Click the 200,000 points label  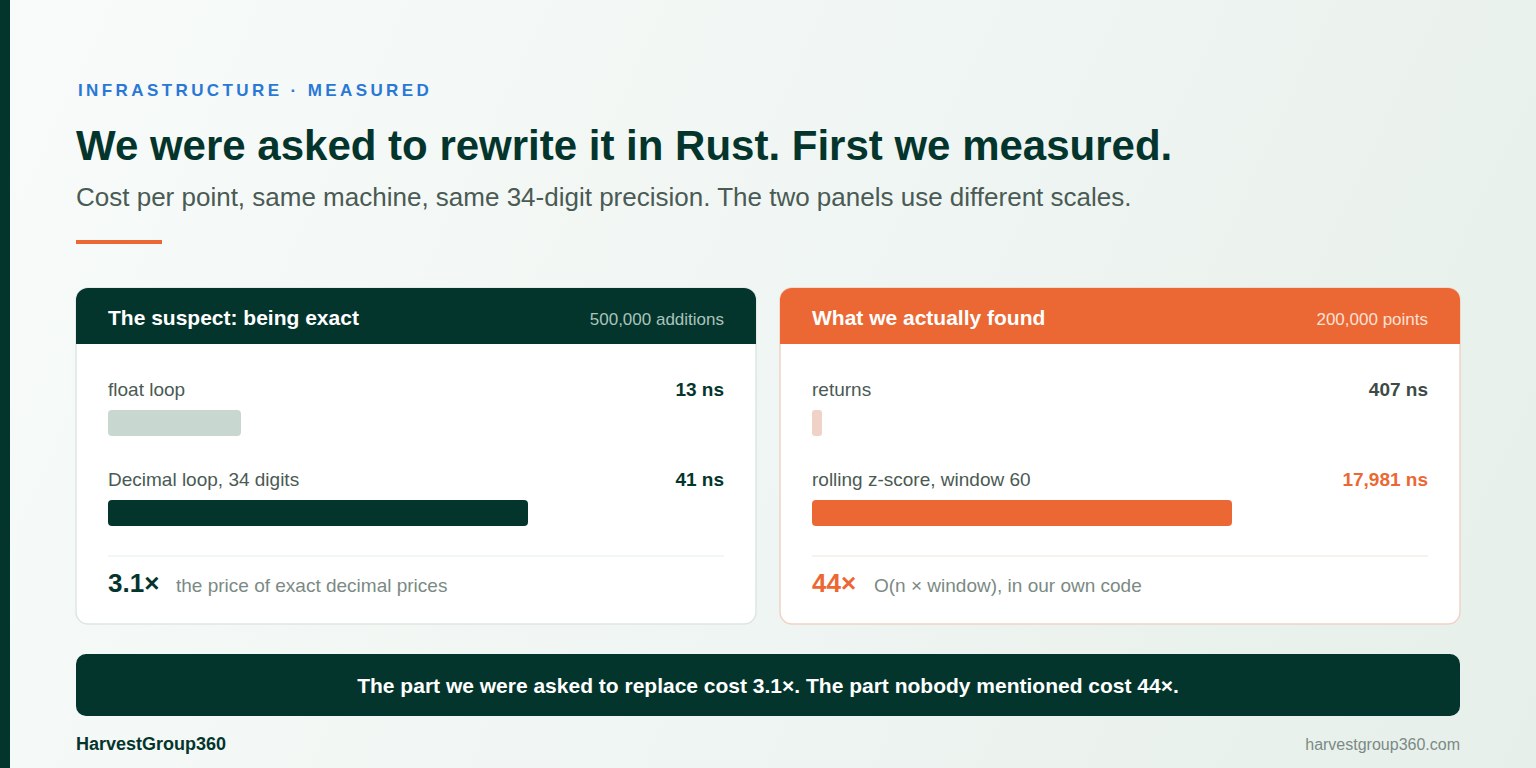[1372, 319]
